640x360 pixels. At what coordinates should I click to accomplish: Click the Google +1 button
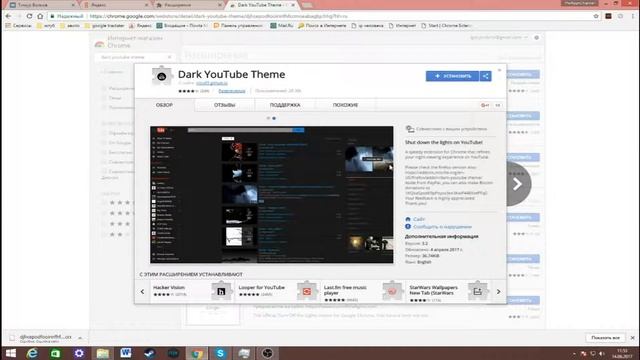coord(485,105)
